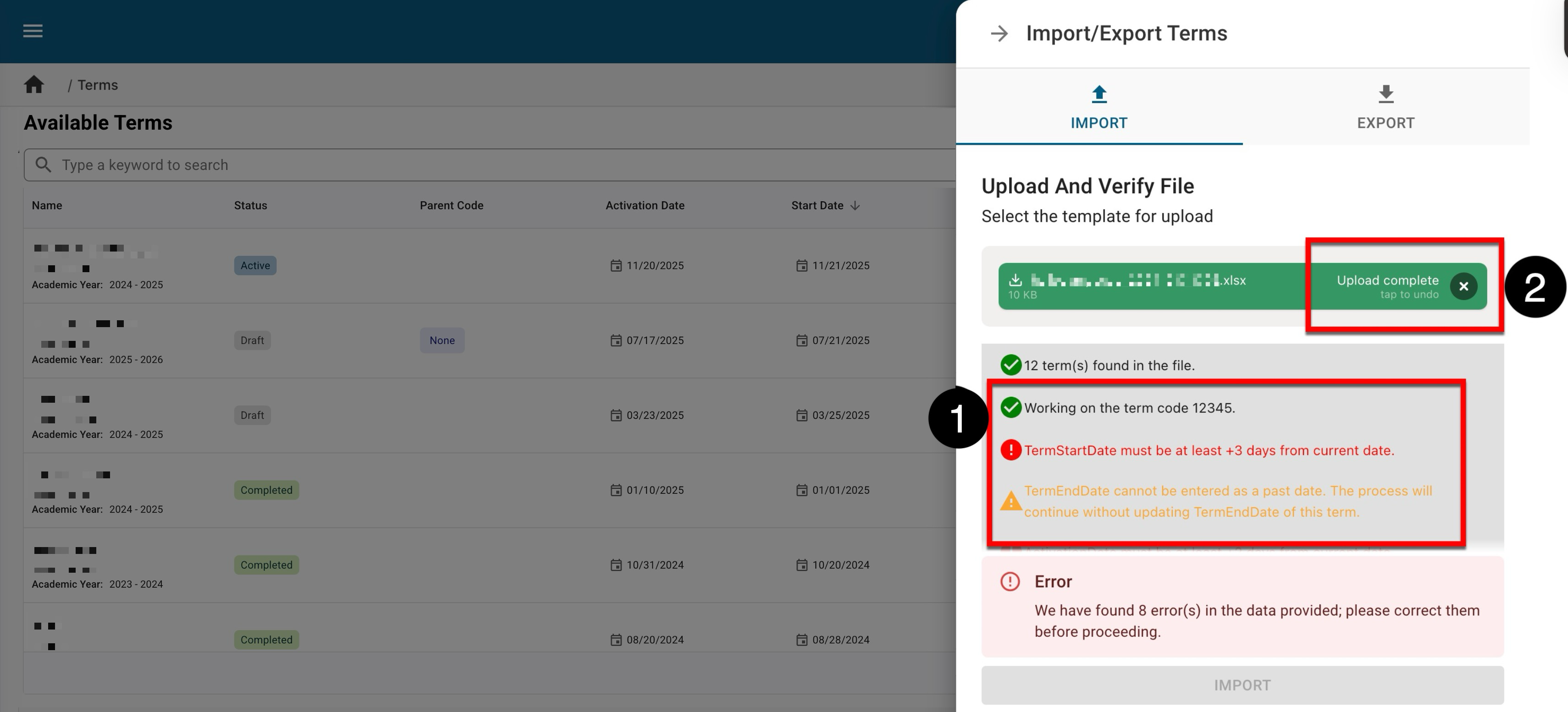The image size is (1568, 712).
Task: Click the Status column header
Action: coord(250,206)
